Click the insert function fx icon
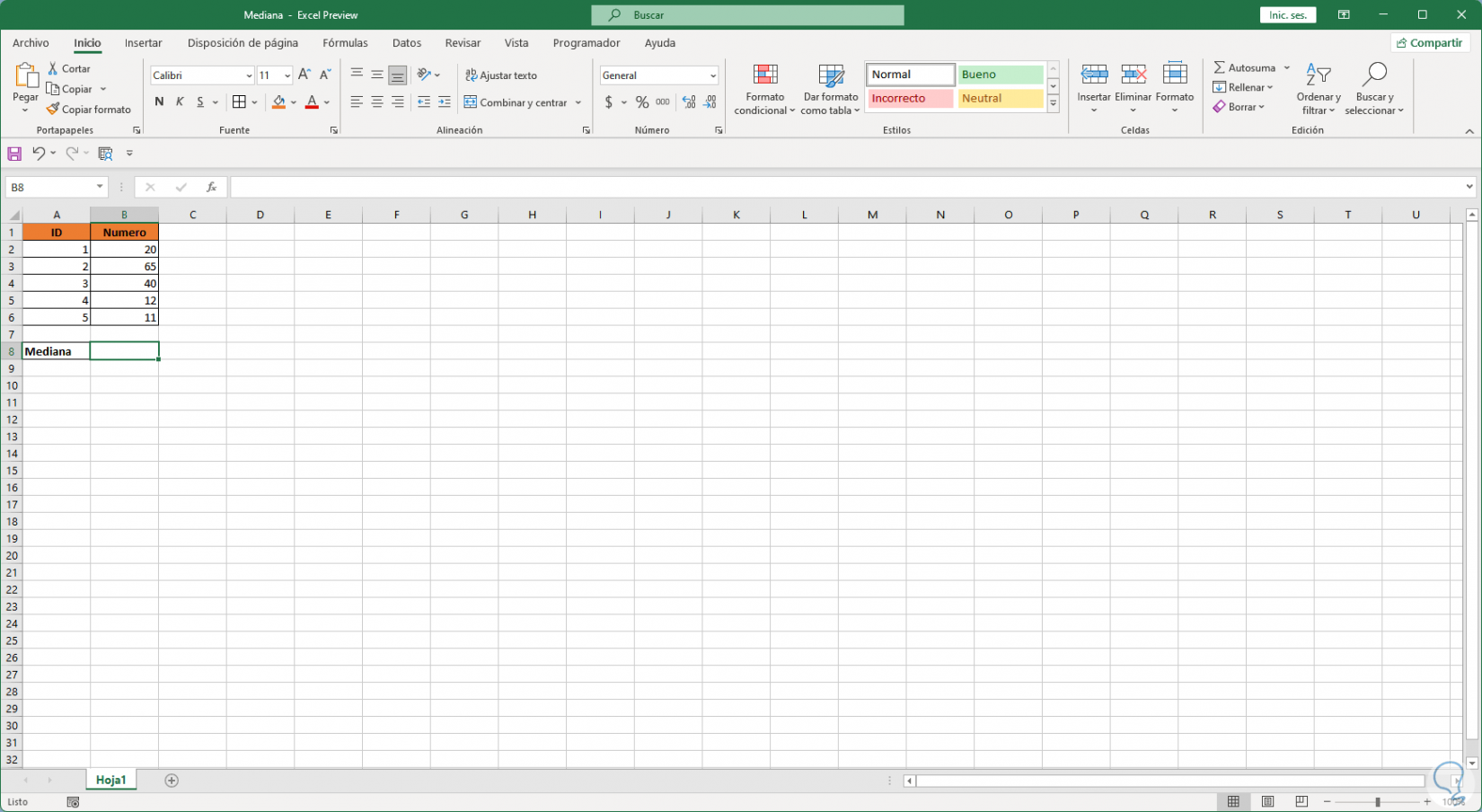1482x812 pixels. tap(211, 187)
